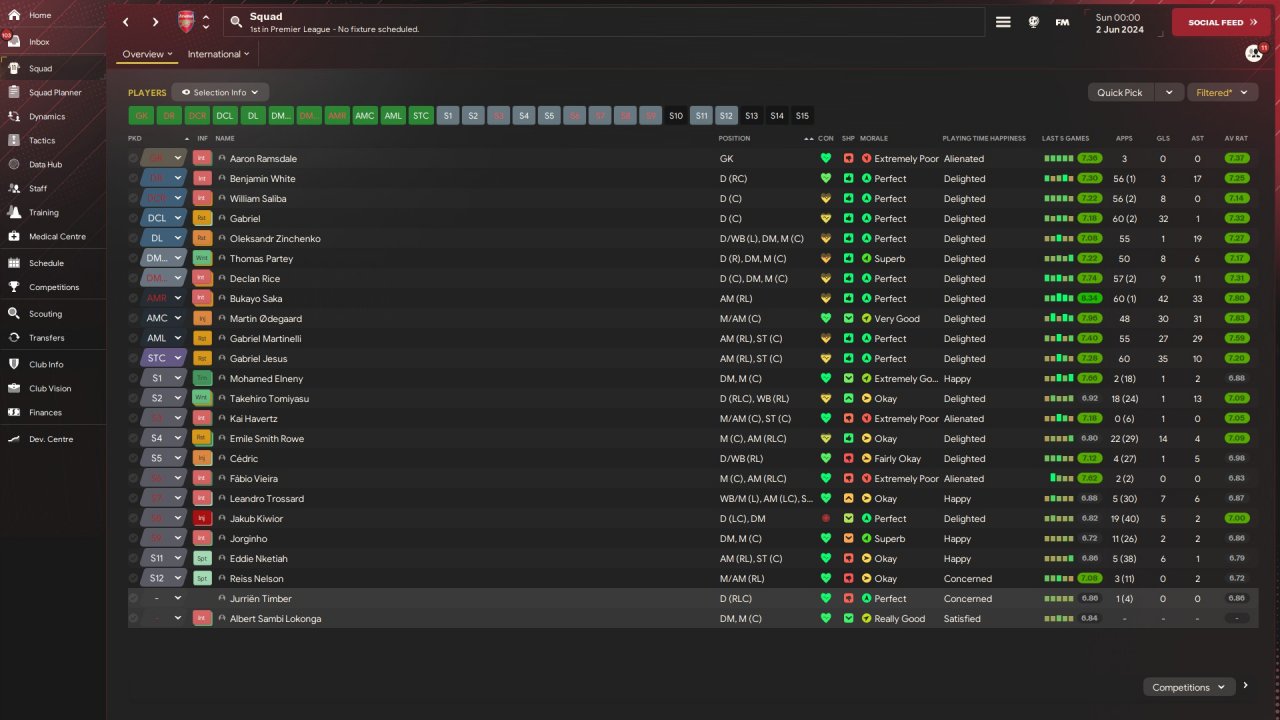Screen dimensions: 1280x720
Task: Click Jakub Kiwior's Inj status badge
Action: pos(202,518)
